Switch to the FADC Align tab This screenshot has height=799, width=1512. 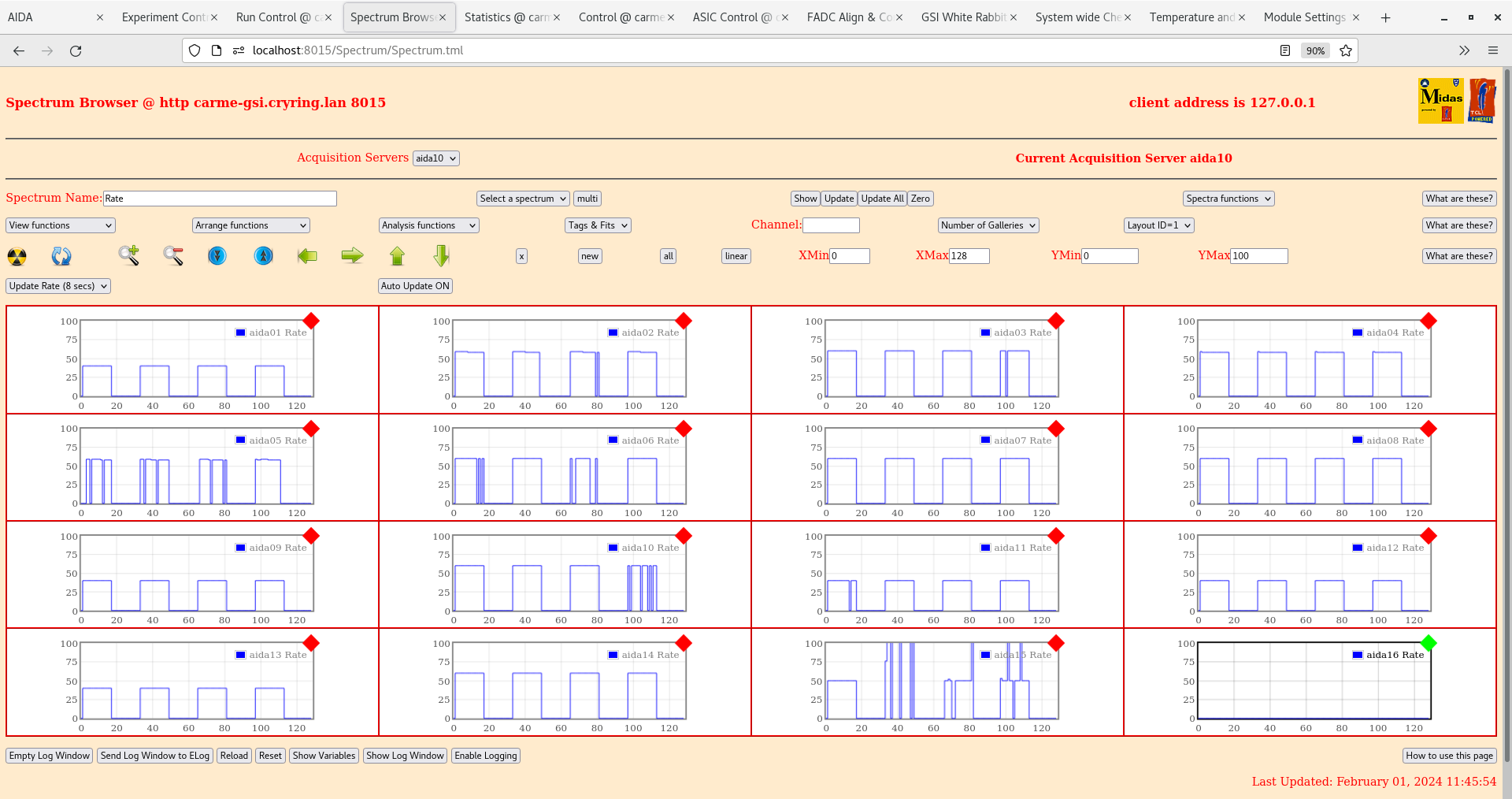(848, 17)
